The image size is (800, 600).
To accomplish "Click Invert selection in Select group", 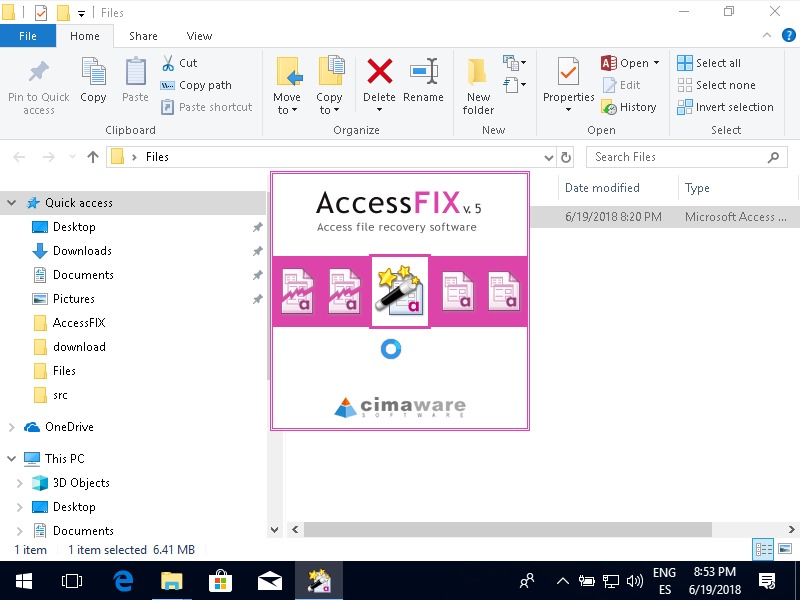I will [x=725, y=107].
